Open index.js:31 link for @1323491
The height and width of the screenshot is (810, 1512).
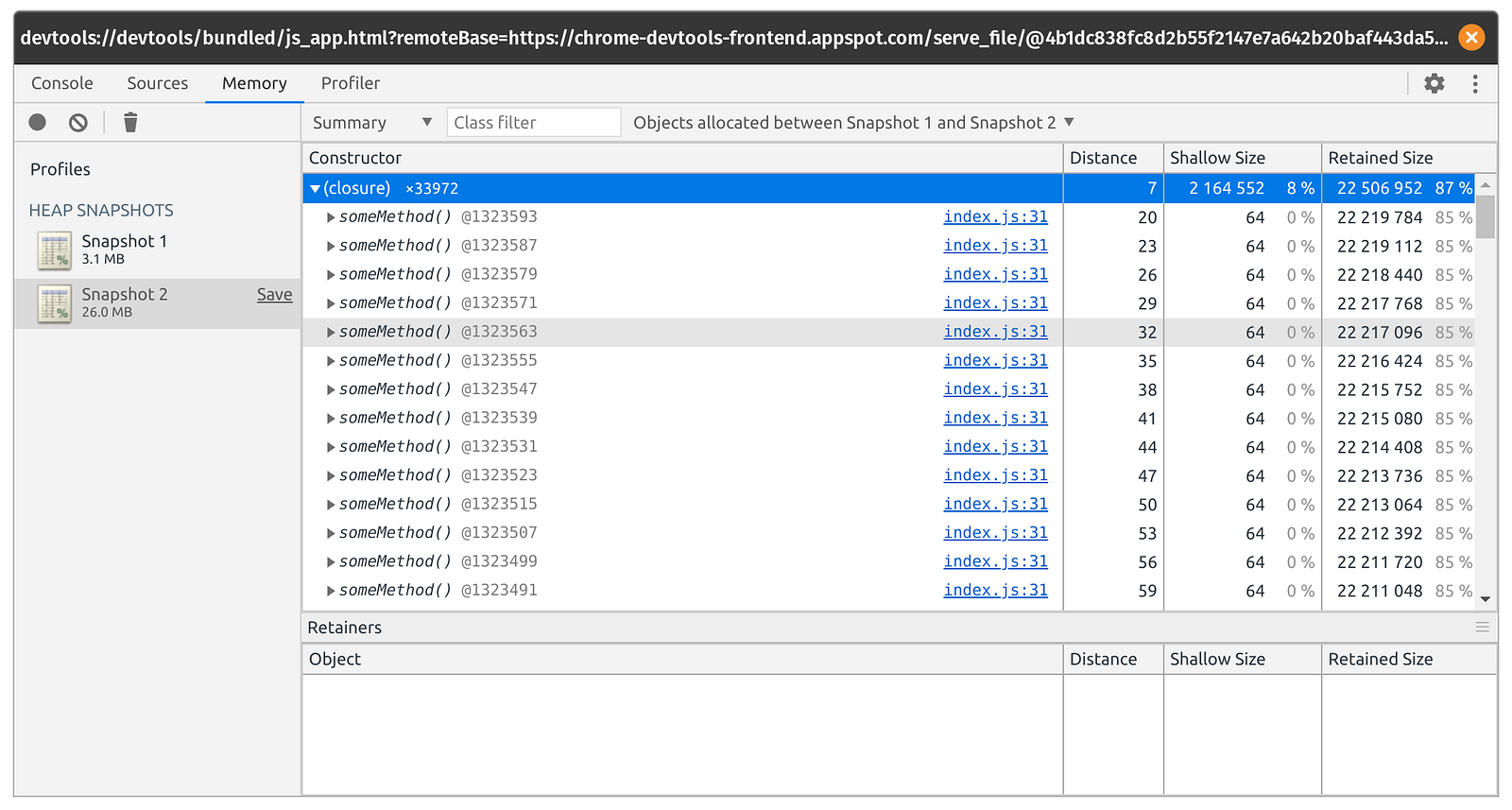click(995, 590)
